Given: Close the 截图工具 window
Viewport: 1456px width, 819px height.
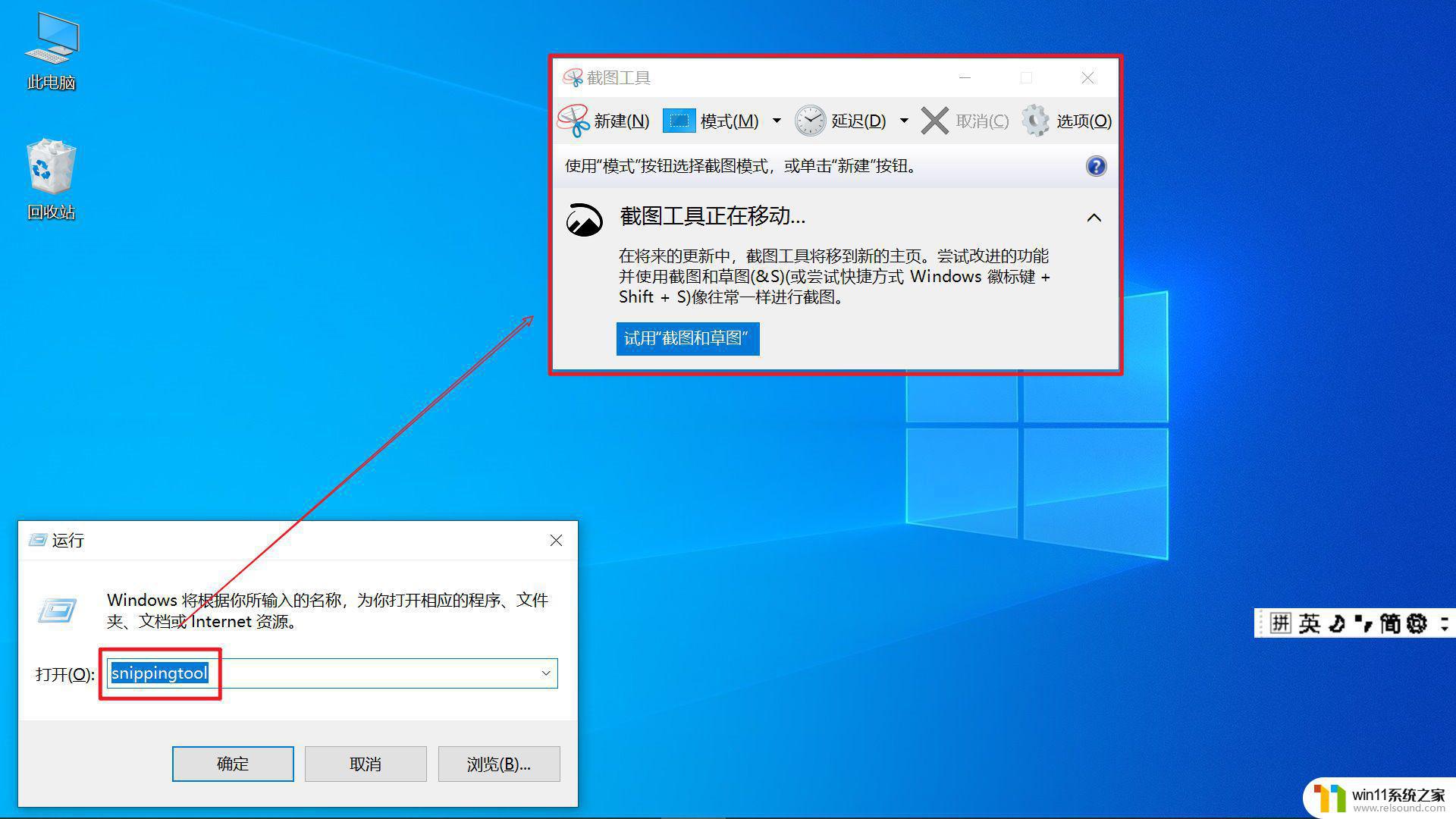Looking at the screenshot, I should 1087,77.
